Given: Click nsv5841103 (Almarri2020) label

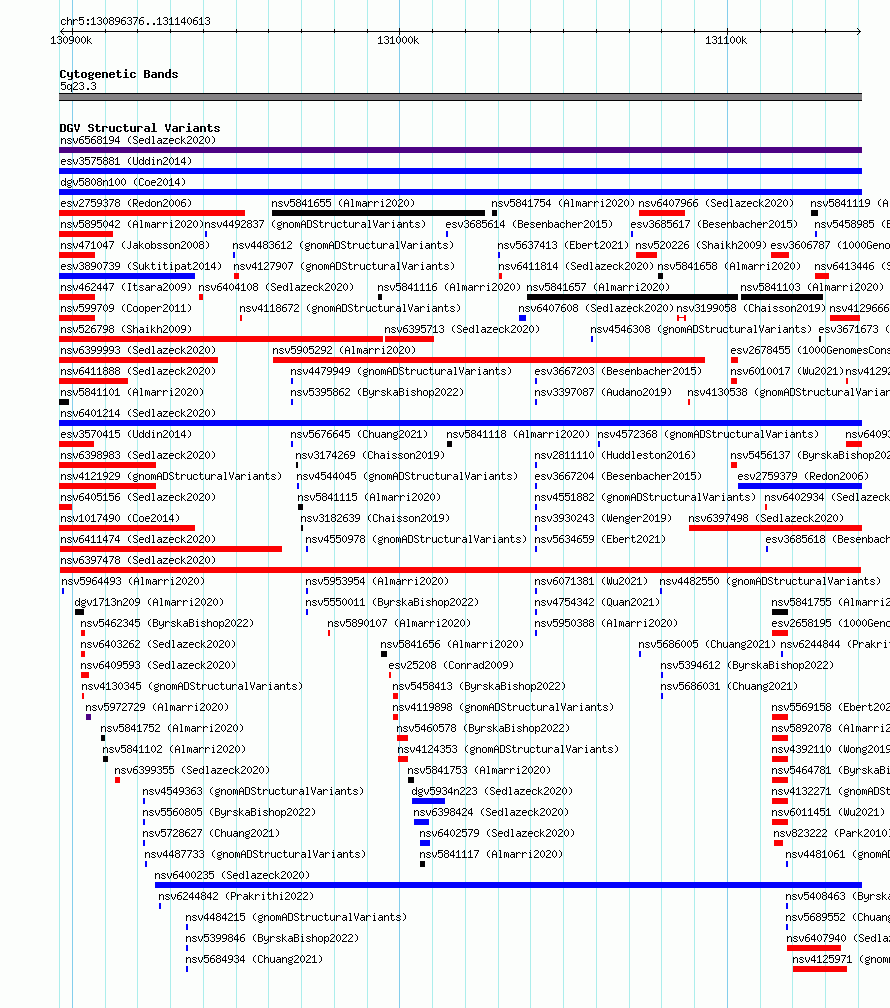Looking at the screenshot, I should click(812, 287).
